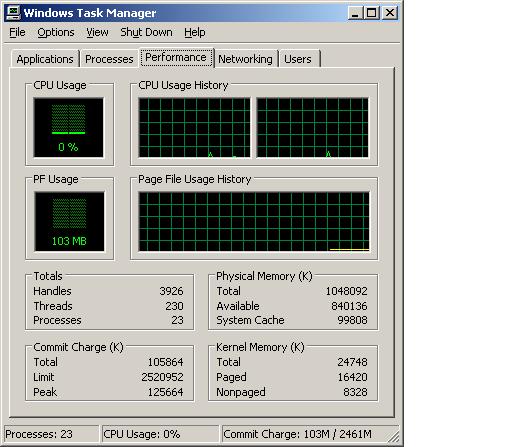Open the Shut Down menu
This screenshot has width=512, height=447.
point(146,32)
